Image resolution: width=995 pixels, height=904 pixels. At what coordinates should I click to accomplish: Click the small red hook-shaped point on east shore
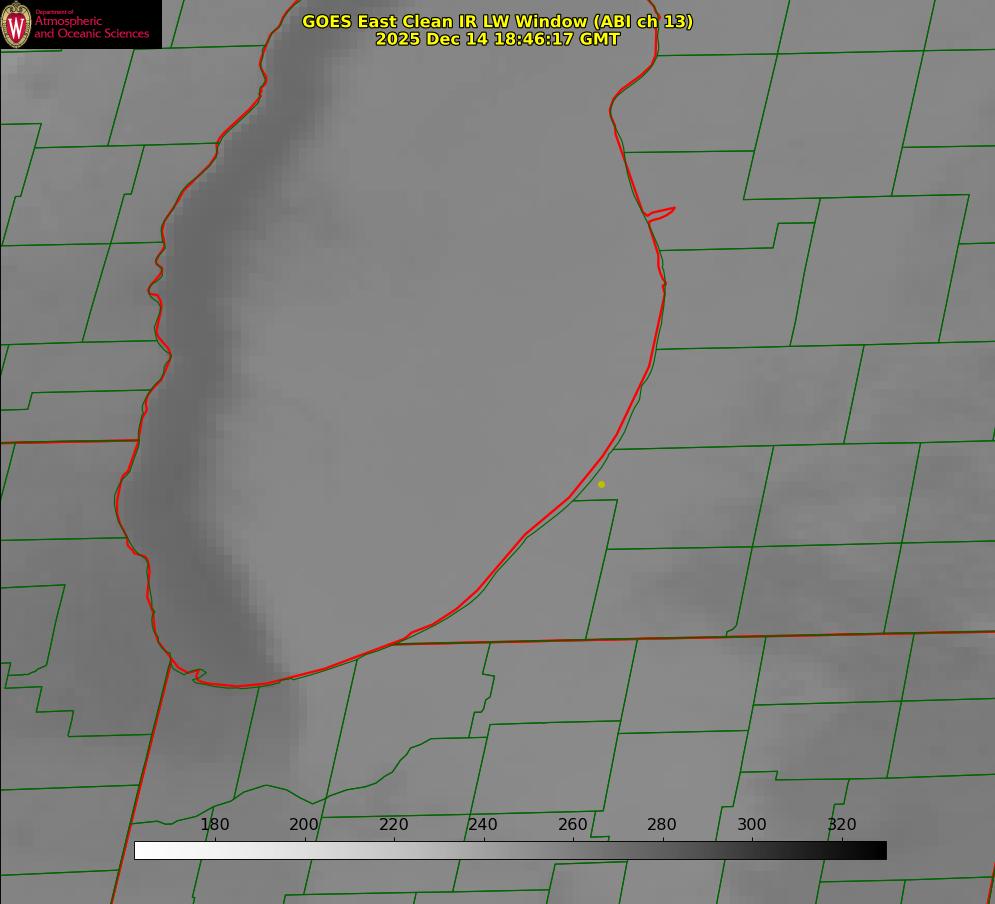point(664,212)
